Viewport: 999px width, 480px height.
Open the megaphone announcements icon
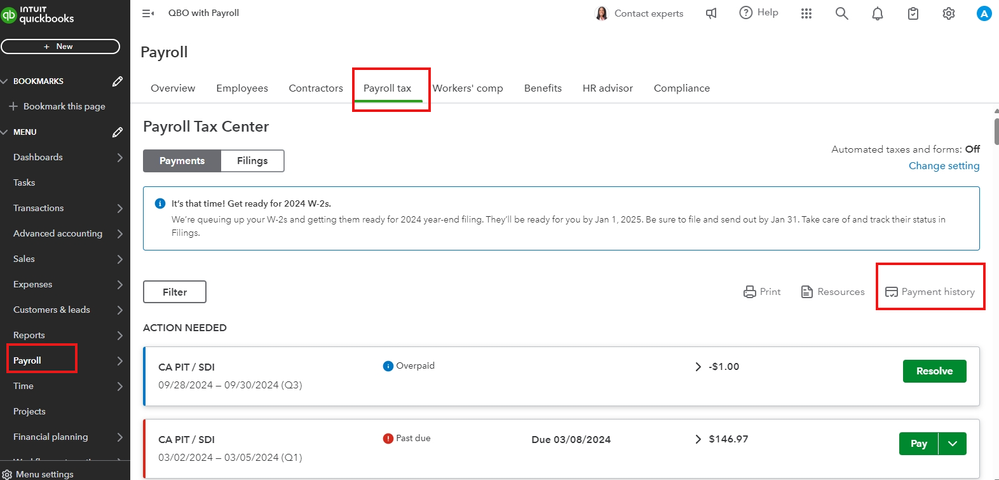pos(711,13)
